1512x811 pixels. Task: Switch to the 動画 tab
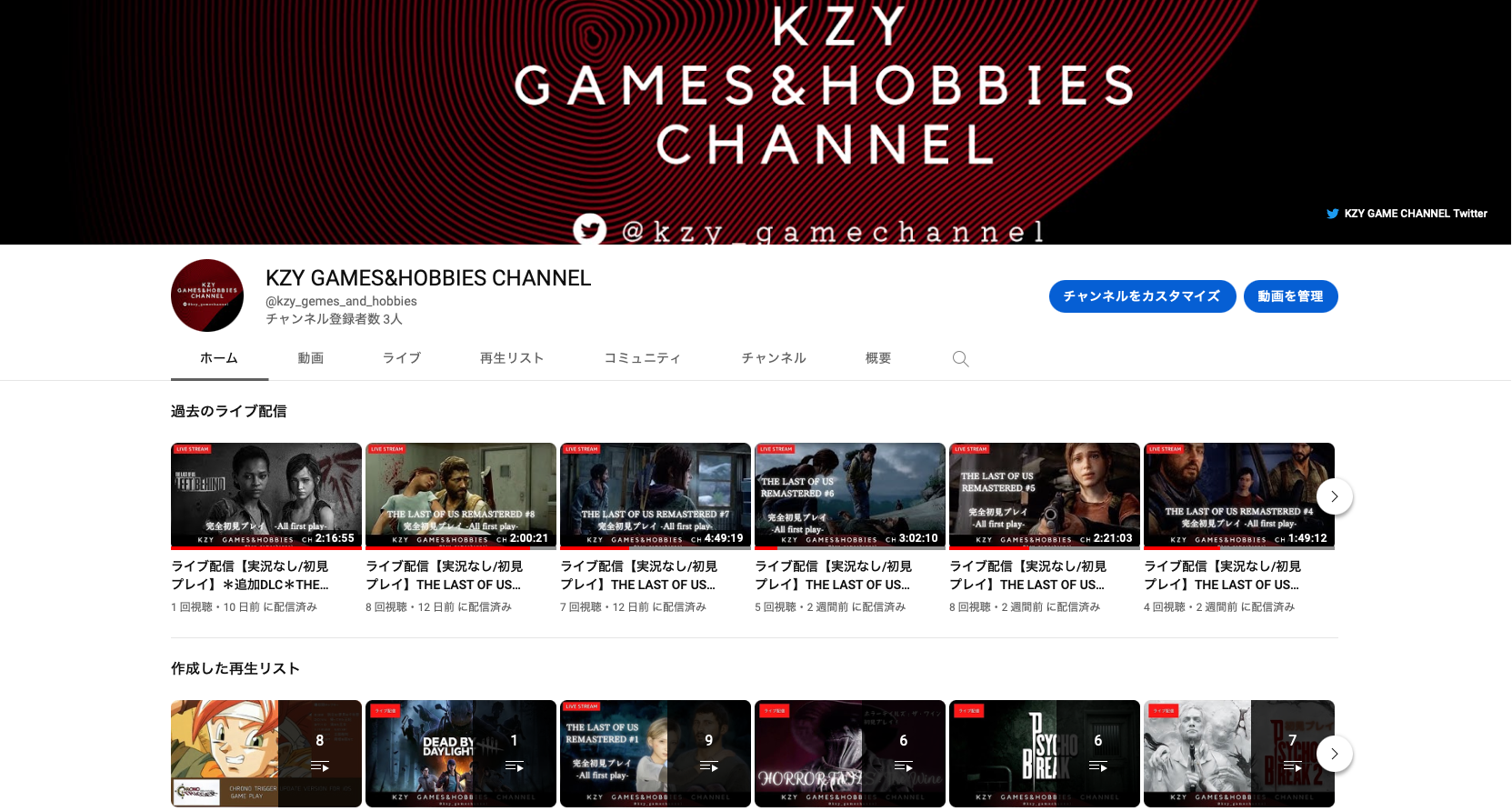[311, 358]
